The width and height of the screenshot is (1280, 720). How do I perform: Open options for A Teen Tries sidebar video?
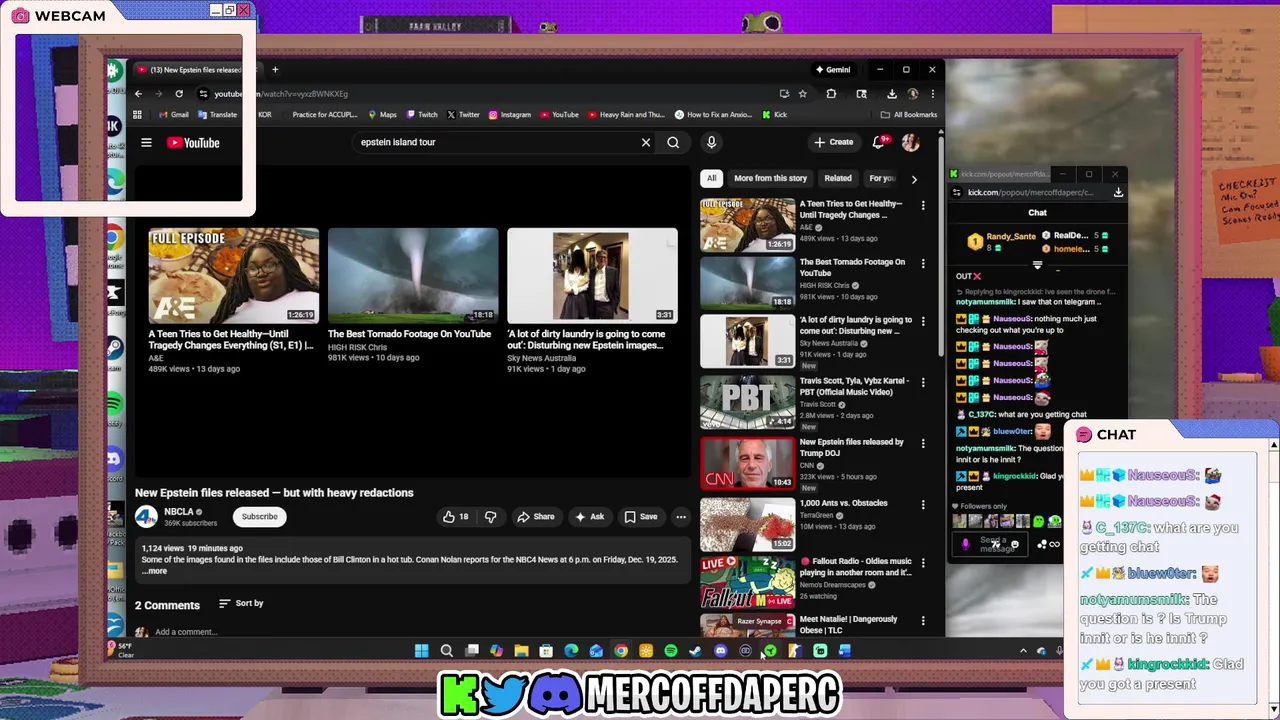click(x=923, y=206)
